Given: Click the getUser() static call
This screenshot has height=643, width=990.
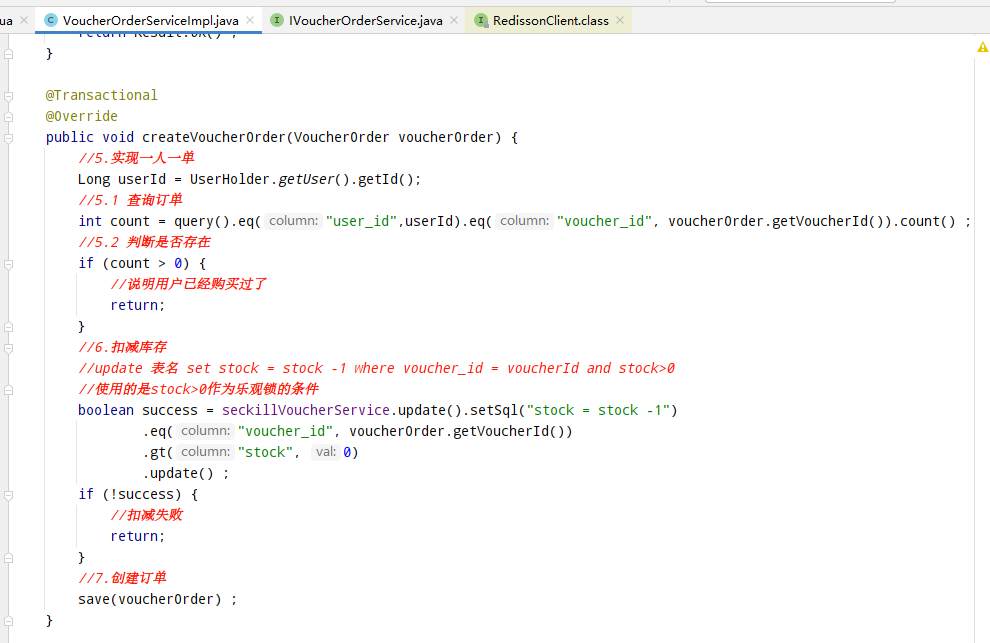Looking at the screenshot, I should point(314,179).
